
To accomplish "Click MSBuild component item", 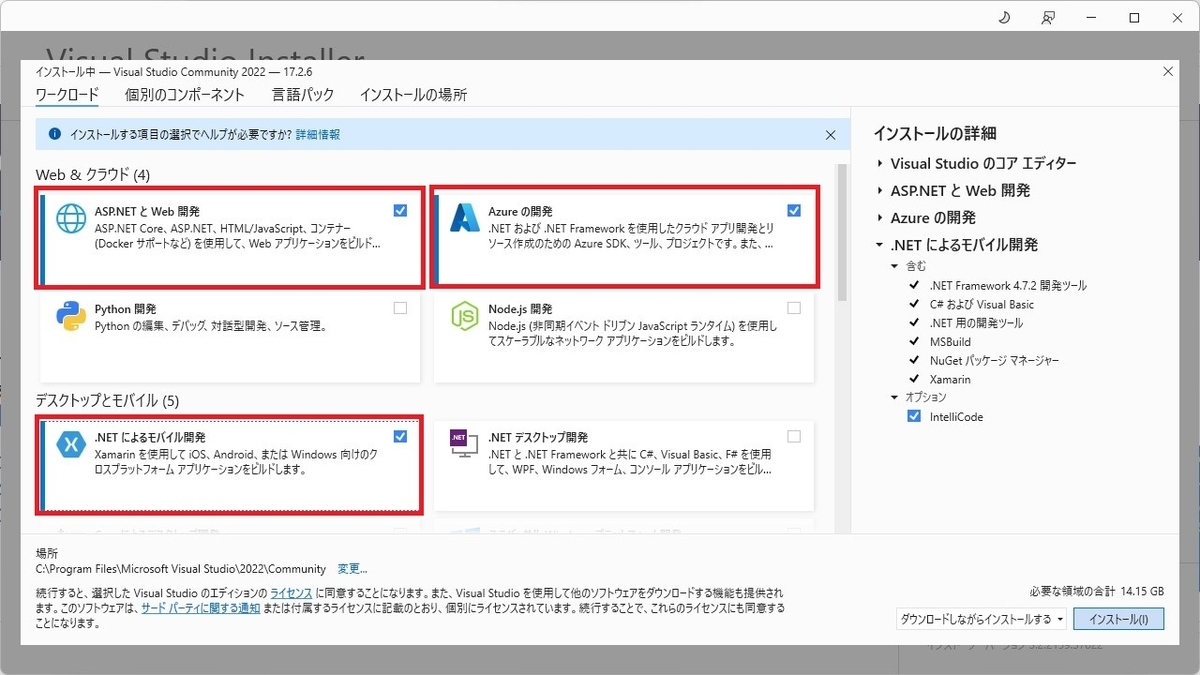I will [950, 342].
